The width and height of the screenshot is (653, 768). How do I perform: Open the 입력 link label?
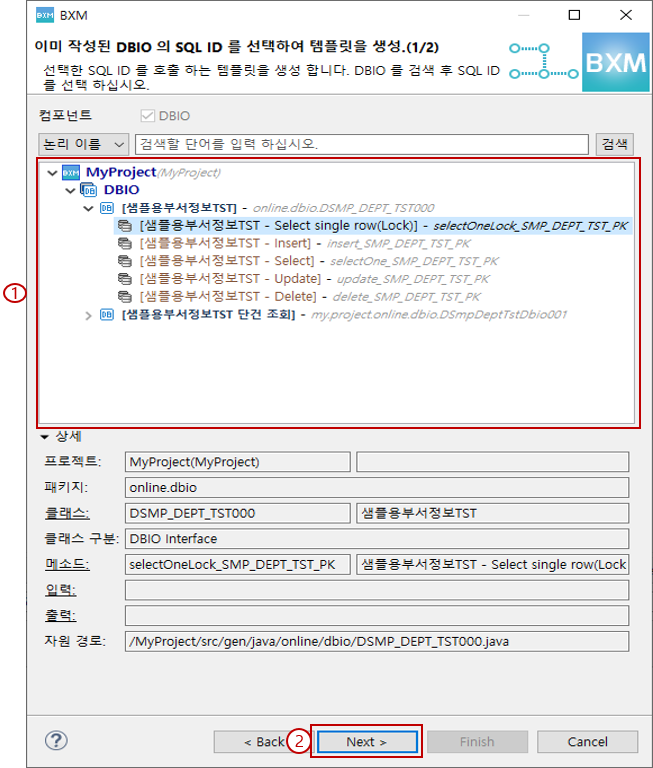point(61,590)
